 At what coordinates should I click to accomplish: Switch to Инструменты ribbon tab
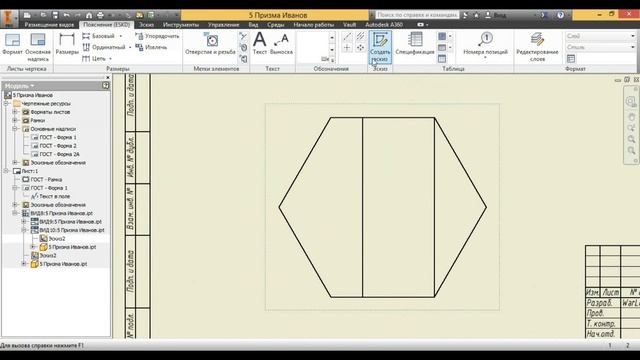pyautogui.click(x=180, y=24)
